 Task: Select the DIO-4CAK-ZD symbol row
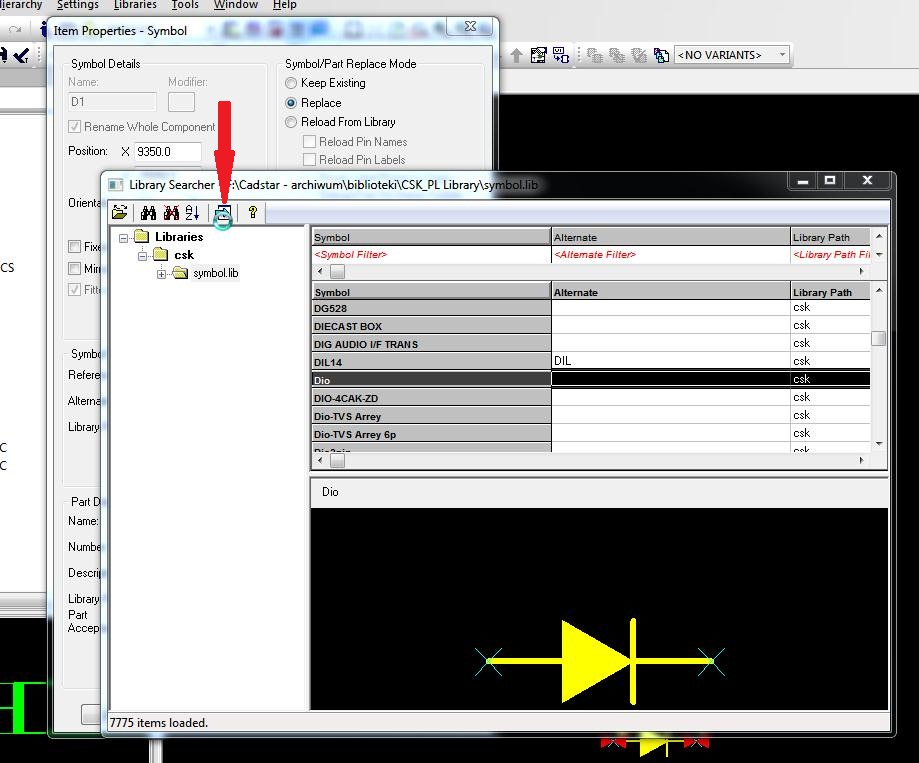[591, 398]
